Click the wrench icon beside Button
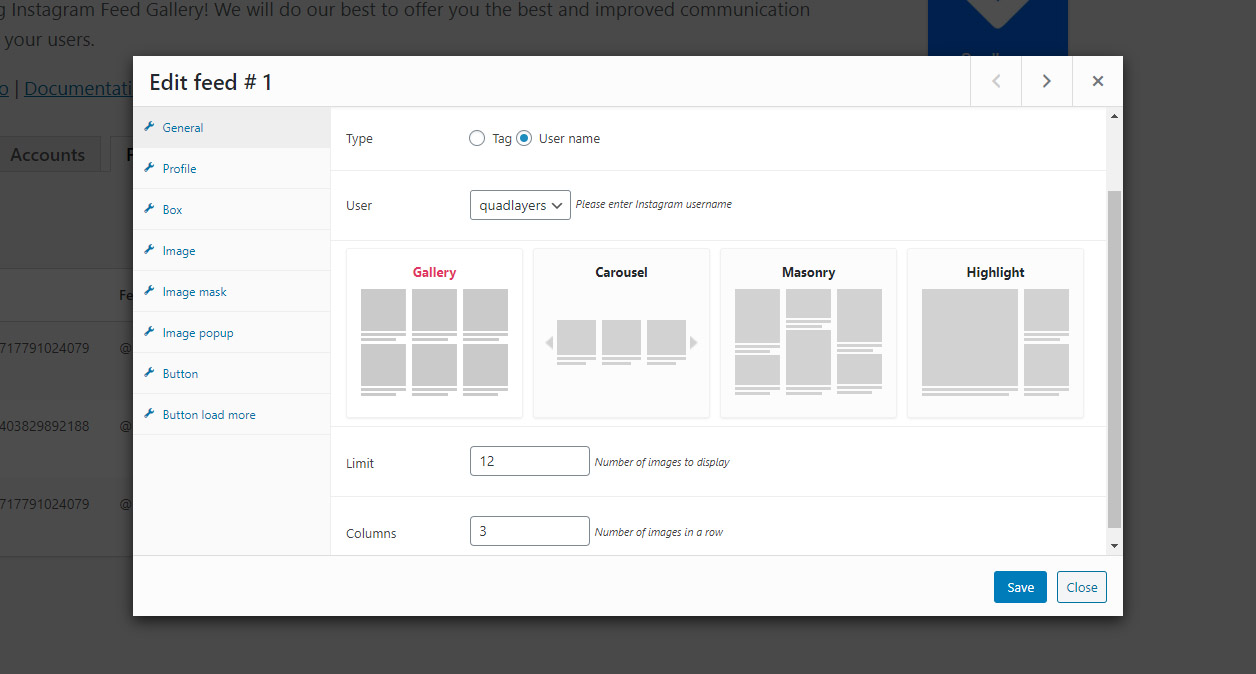Viewport: 1256px width, 674px height. click(149, 373)
